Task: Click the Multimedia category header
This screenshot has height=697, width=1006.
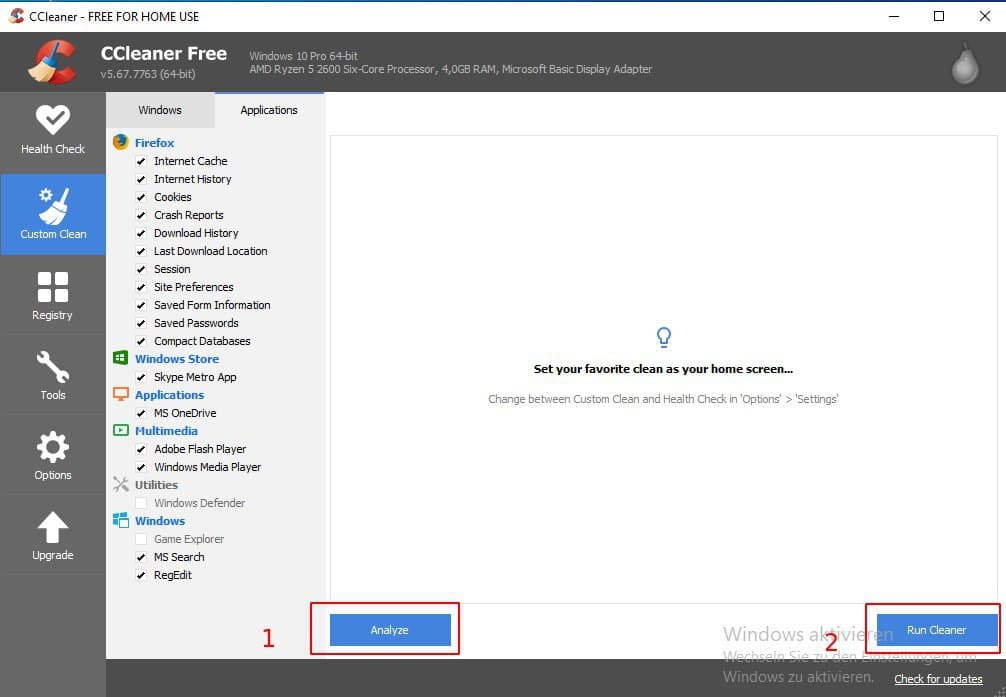Action: (x=166, y=431)
